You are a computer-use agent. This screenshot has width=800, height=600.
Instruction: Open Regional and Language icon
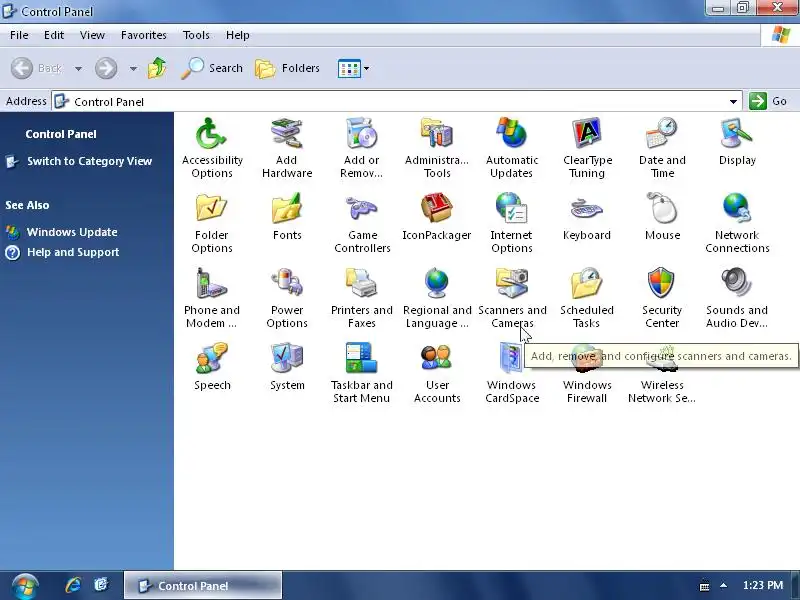click(x=437, y=283)
